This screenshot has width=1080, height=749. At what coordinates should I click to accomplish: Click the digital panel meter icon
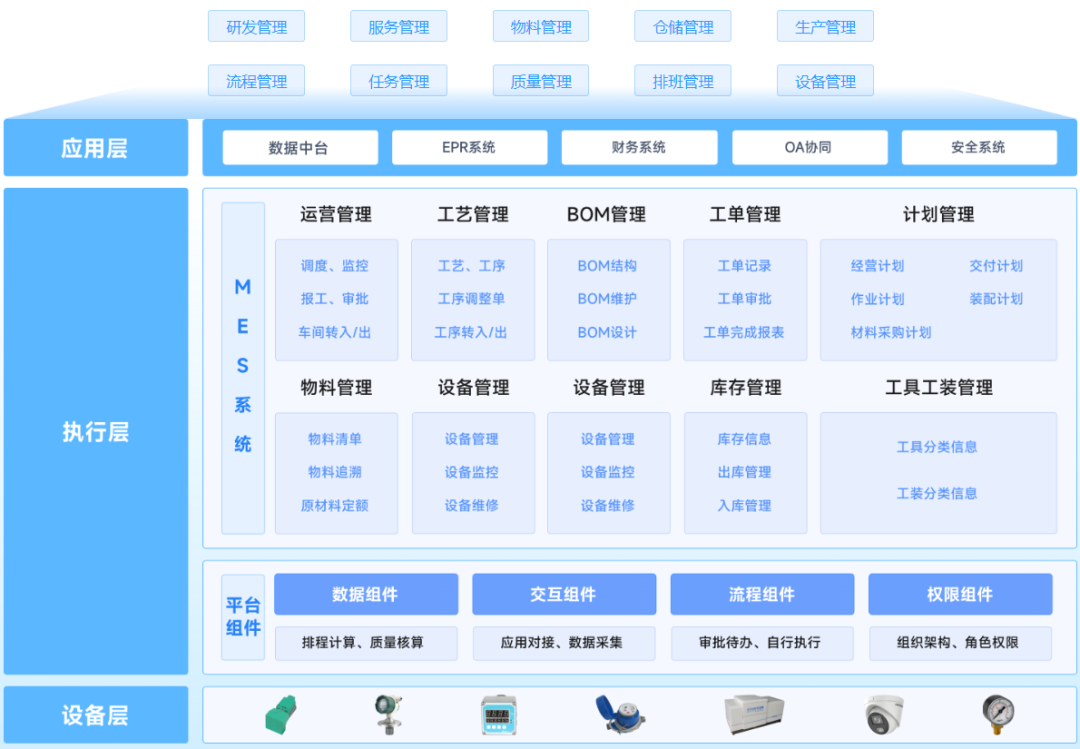(498, 716)
